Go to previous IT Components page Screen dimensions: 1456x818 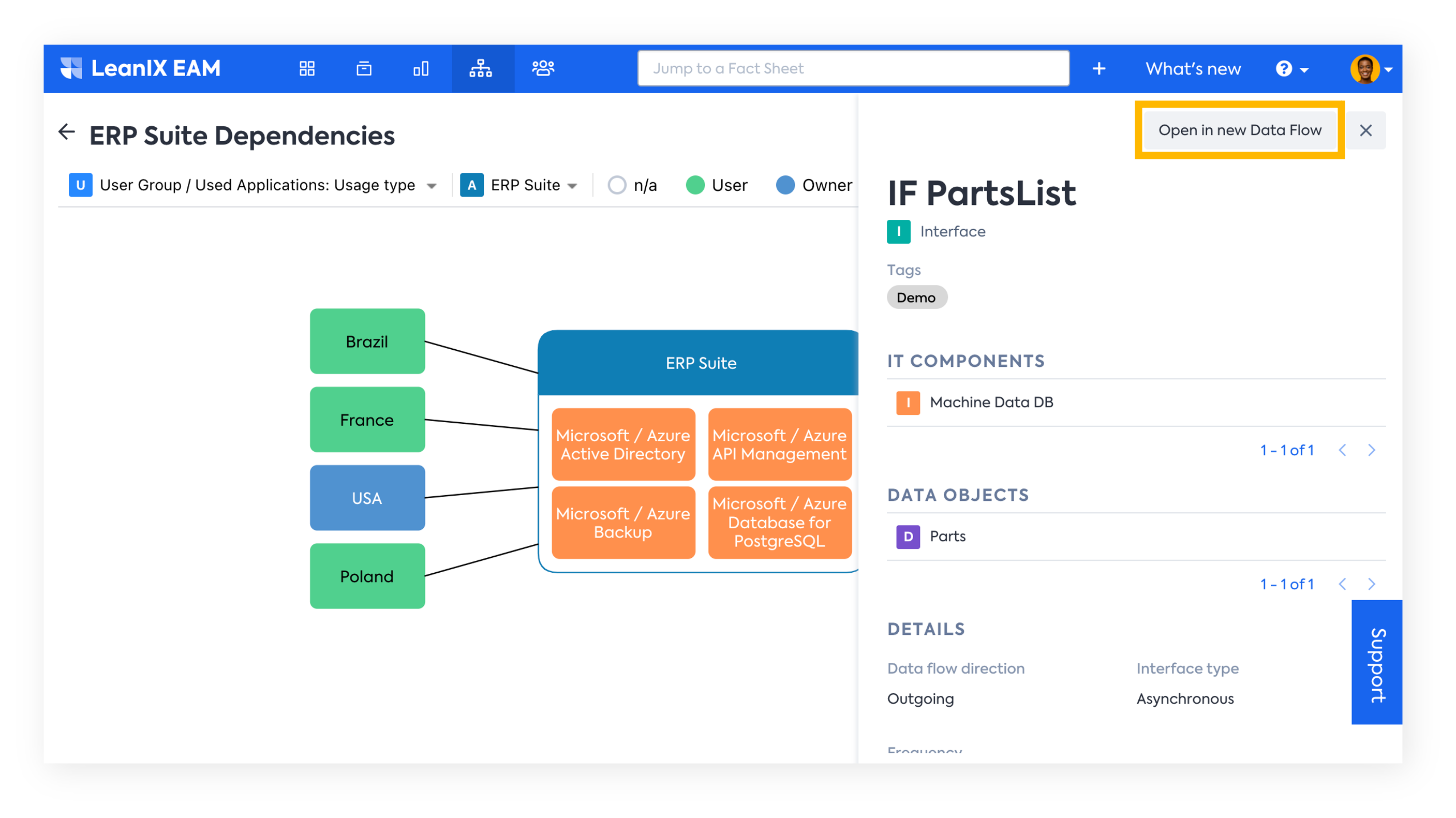pos(1343,450)
